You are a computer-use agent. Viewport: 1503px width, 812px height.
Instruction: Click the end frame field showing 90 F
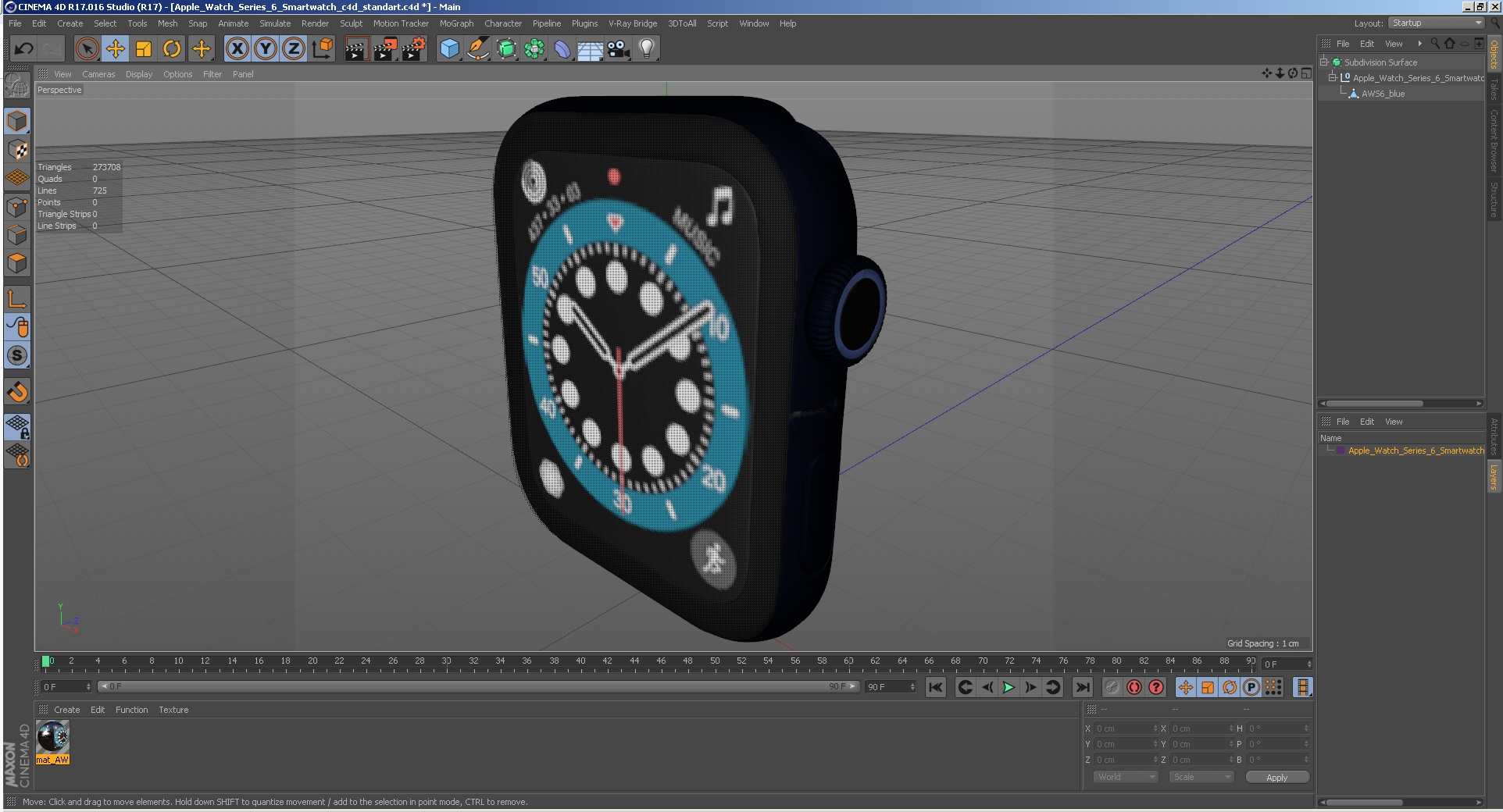[x=891, y=687]
